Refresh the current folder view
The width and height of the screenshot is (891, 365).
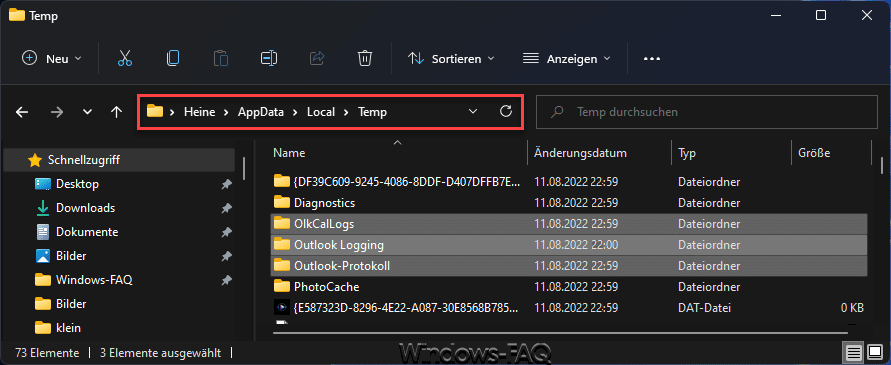tap(506, 111)
